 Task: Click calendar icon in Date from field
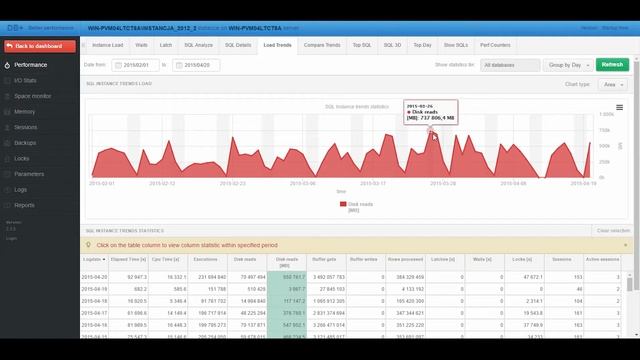tap(118, 65)
